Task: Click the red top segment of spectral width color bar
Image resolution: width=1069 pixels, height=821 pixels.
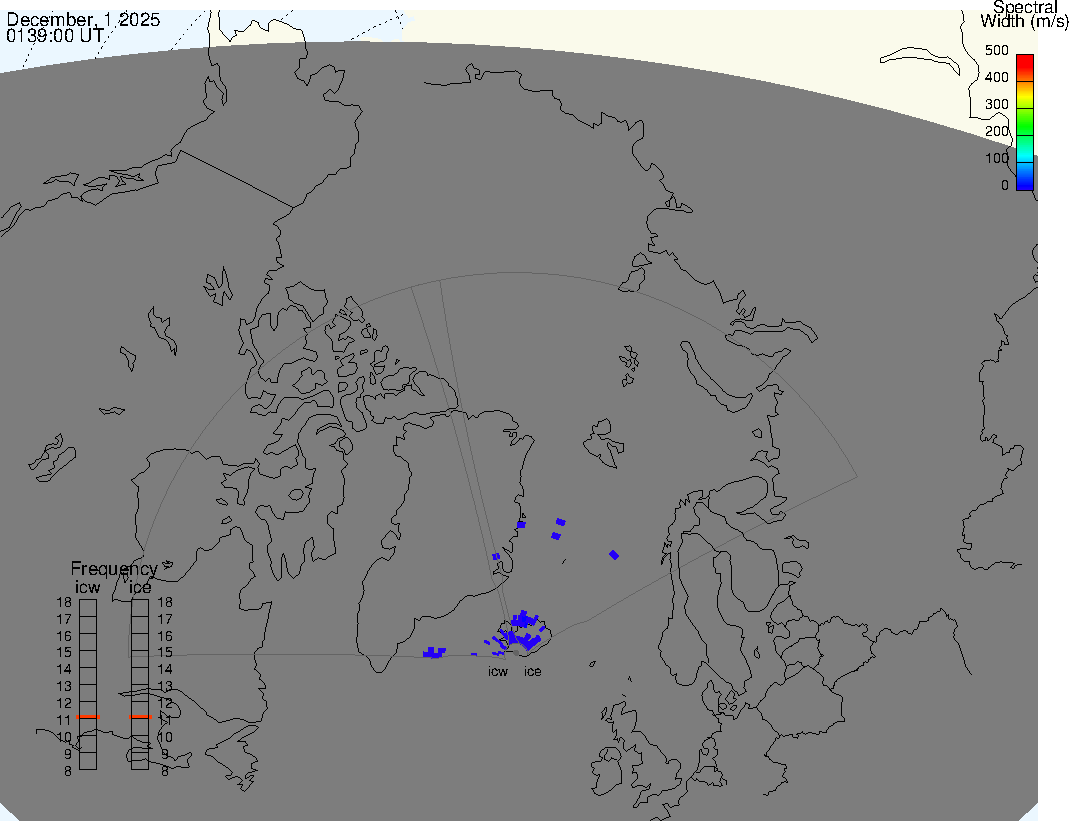Action: pyautogui.click(x=1025, y=68)
